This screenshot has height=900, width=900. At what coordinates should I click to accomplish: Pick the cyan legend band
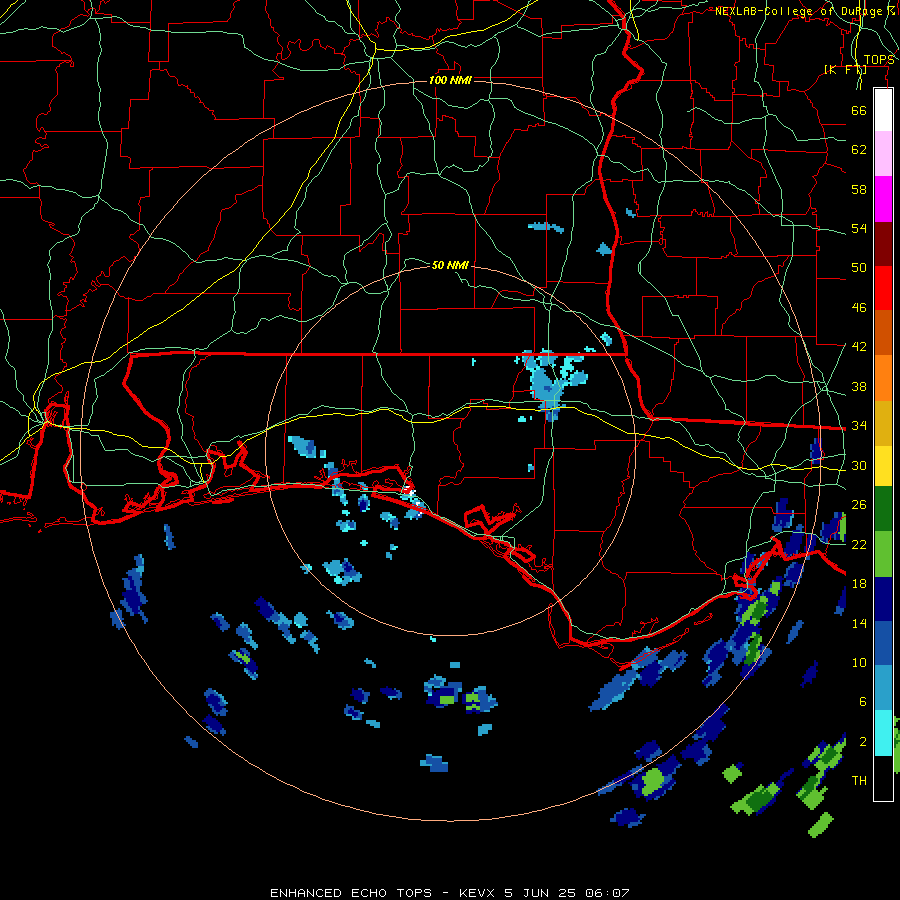[883, 733]
